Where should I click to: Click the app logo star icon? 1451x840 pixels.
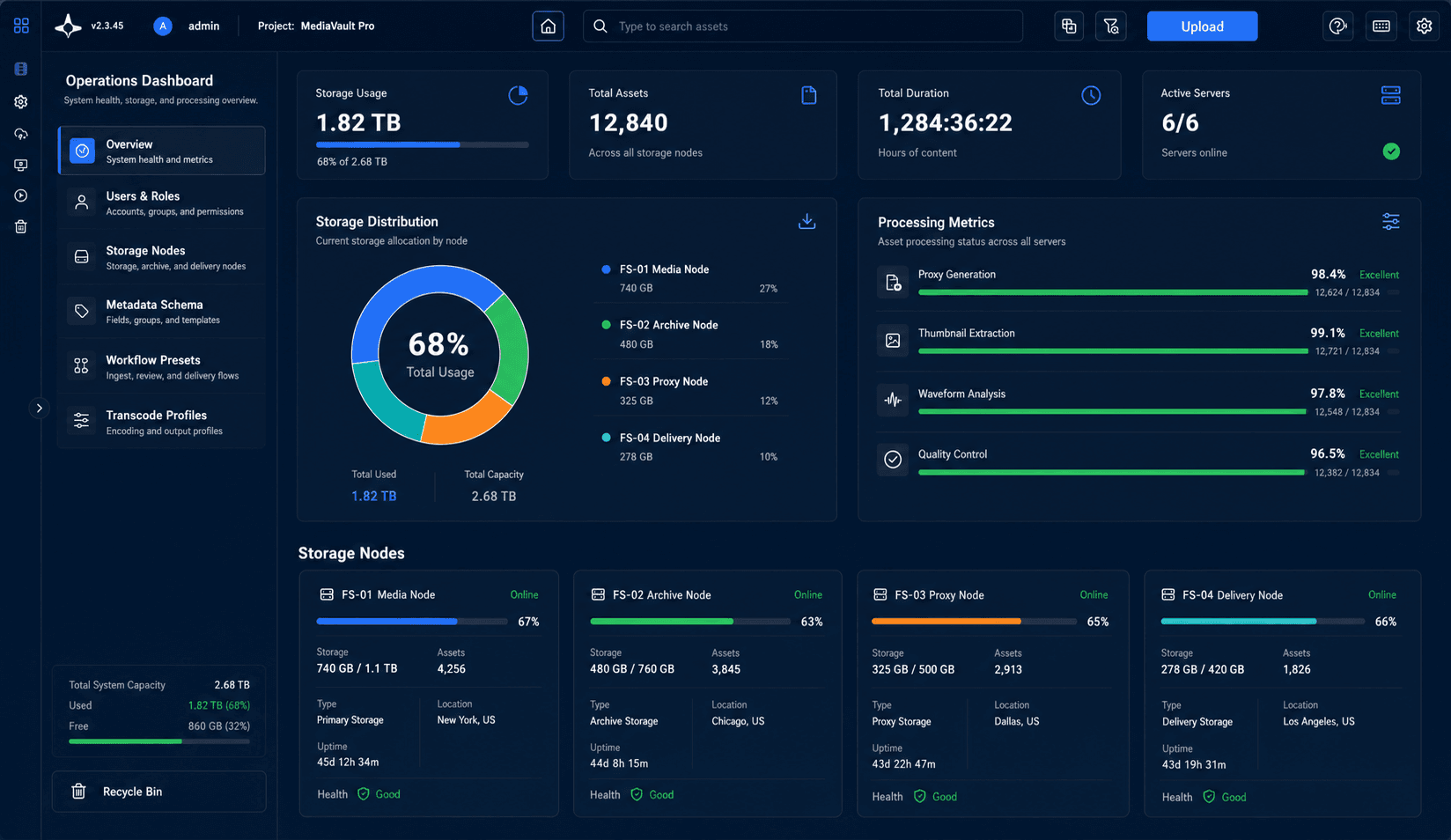[x=68, y=26]
